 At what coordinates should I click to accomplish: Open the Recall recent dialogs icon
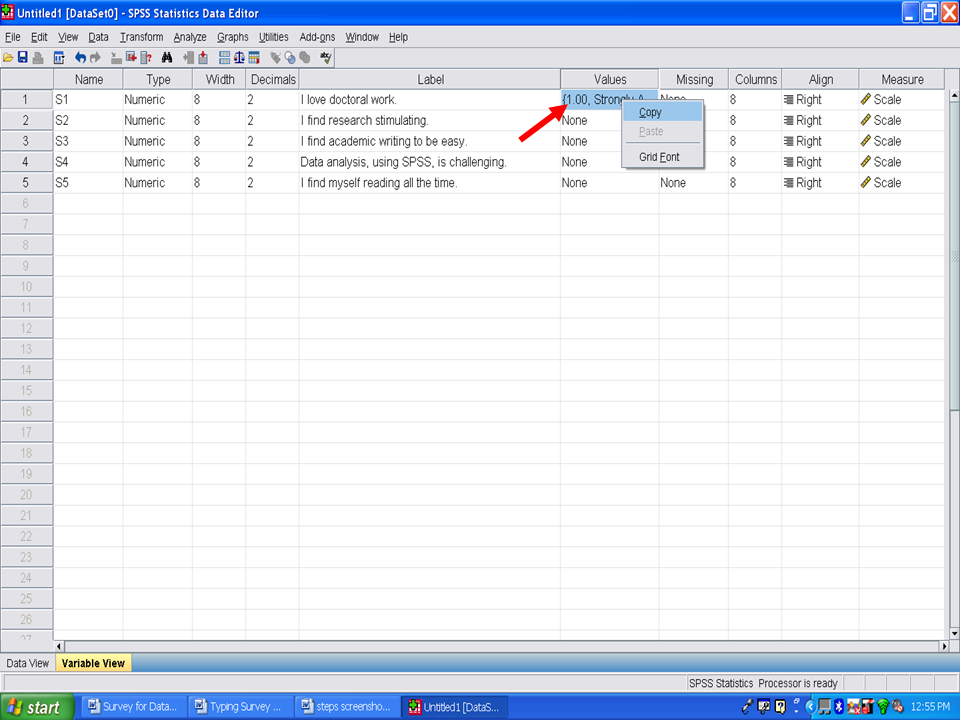tap(59, 58)
